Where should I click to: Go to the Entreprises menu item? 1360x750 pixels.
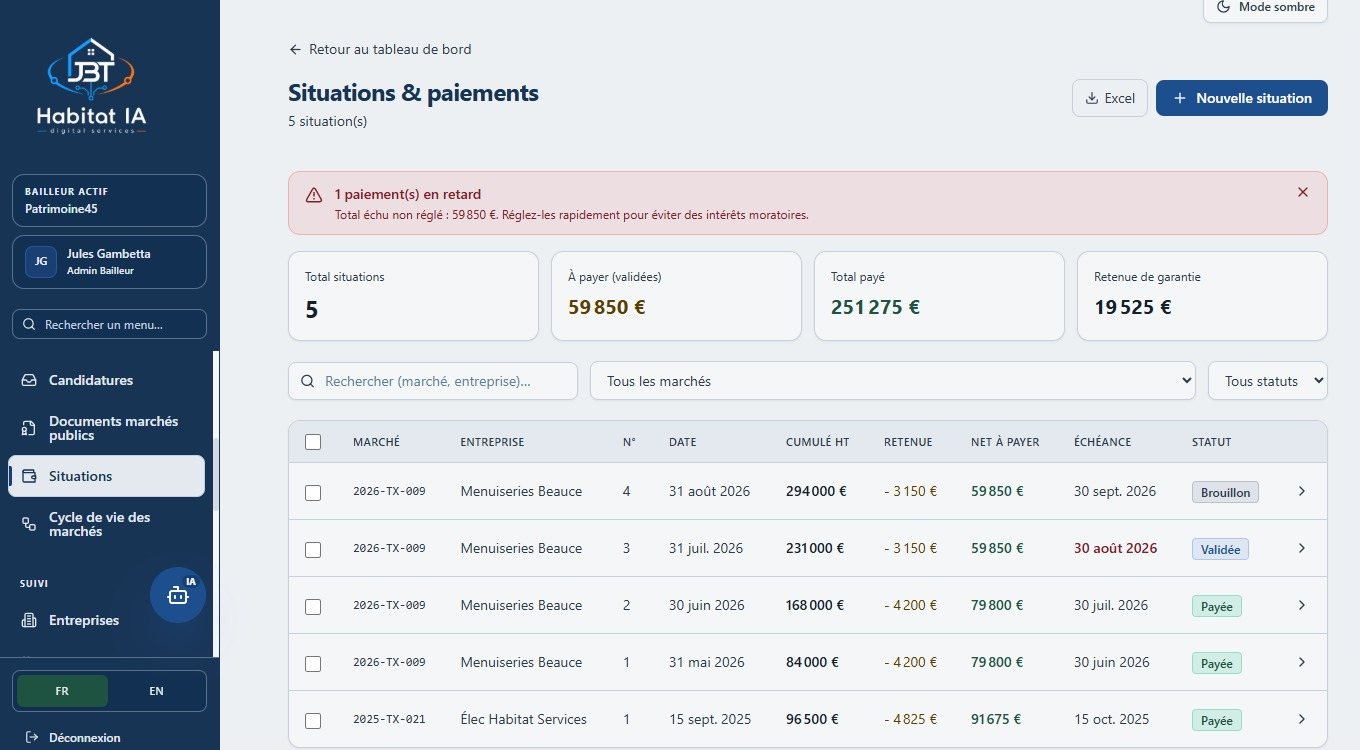tap(106, 620)
